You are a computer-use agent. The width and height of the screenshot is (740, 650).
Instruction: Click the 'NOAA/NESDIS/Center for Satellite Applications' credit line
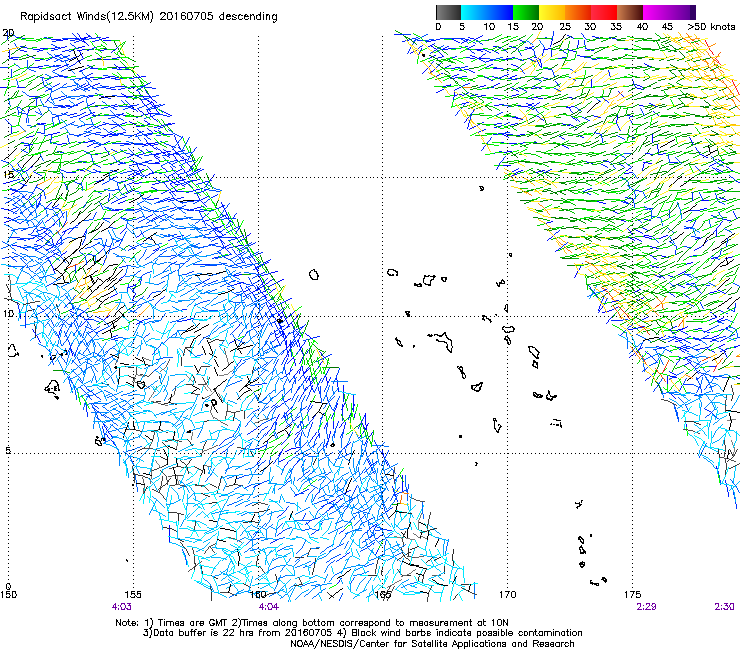point(432,644)
